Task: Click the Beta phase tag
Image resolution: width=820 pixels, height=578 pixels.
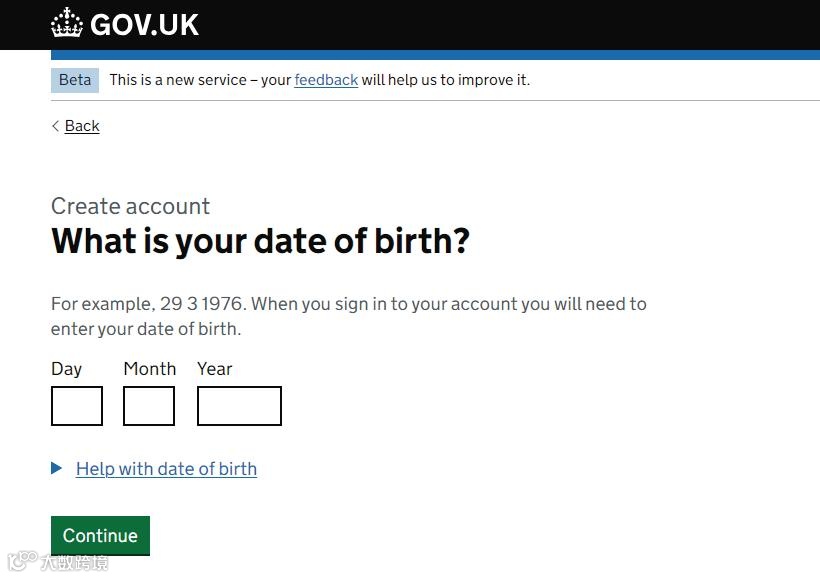Action: click(75, 80)
